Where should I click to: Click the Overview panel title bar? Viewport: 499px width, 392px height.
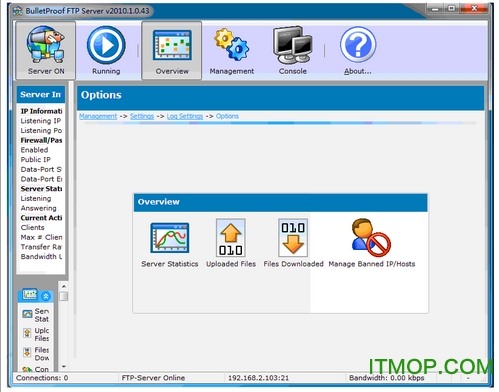[x=280, y=202]
